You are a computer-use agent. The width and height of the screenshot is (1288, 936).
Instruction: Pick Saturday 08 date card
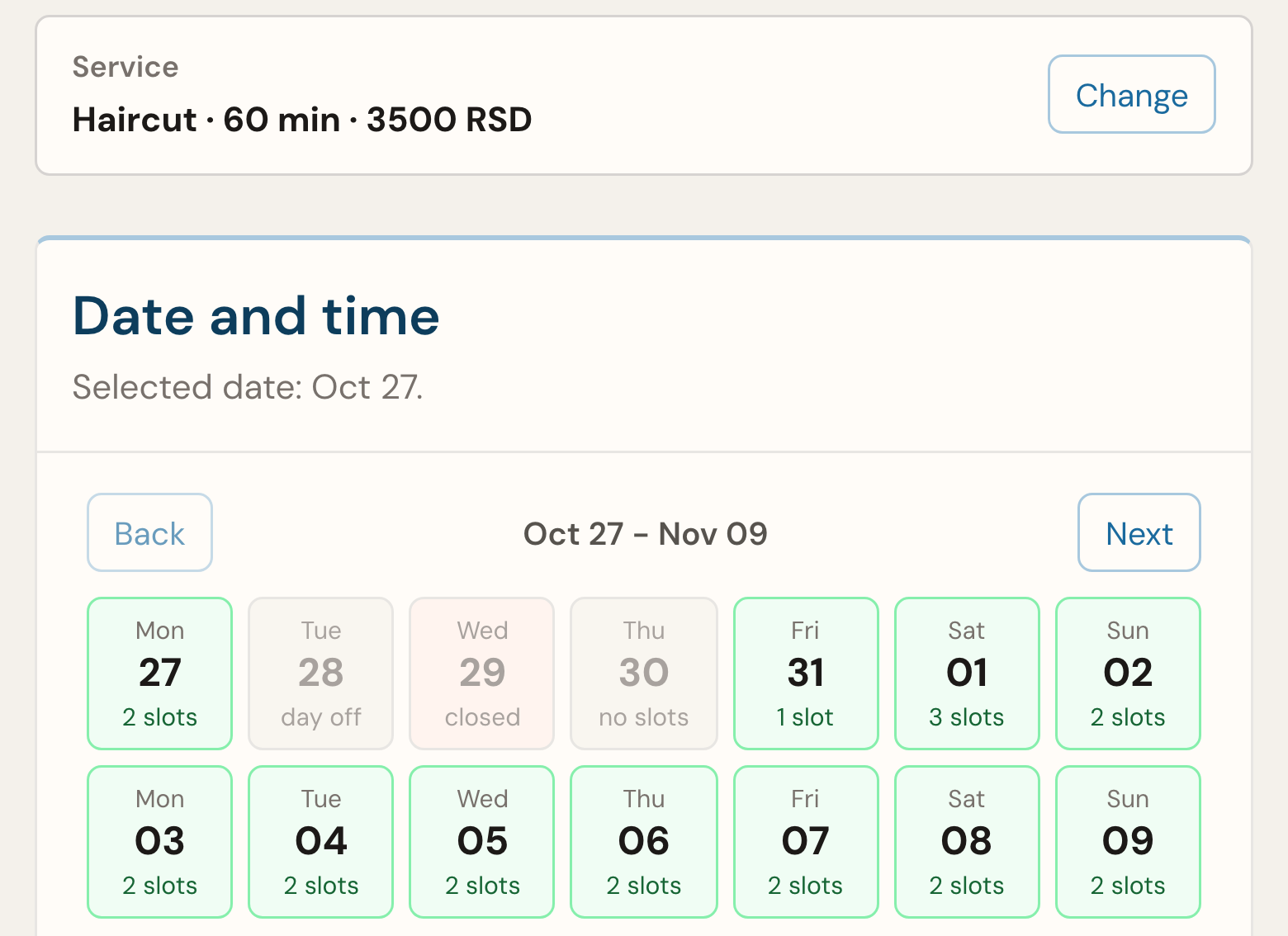click(x=967, y=842)
